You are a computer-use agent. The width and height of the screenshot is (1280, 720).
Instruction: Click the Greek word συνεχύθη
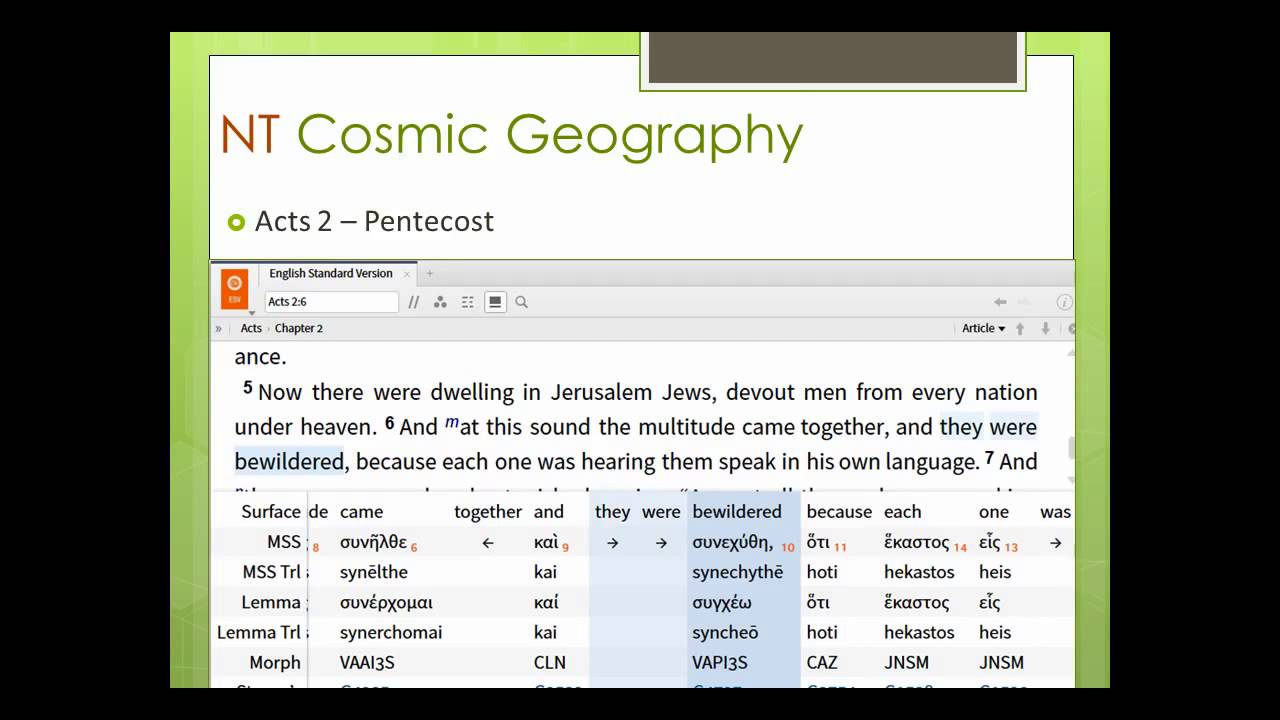point(733,542)
